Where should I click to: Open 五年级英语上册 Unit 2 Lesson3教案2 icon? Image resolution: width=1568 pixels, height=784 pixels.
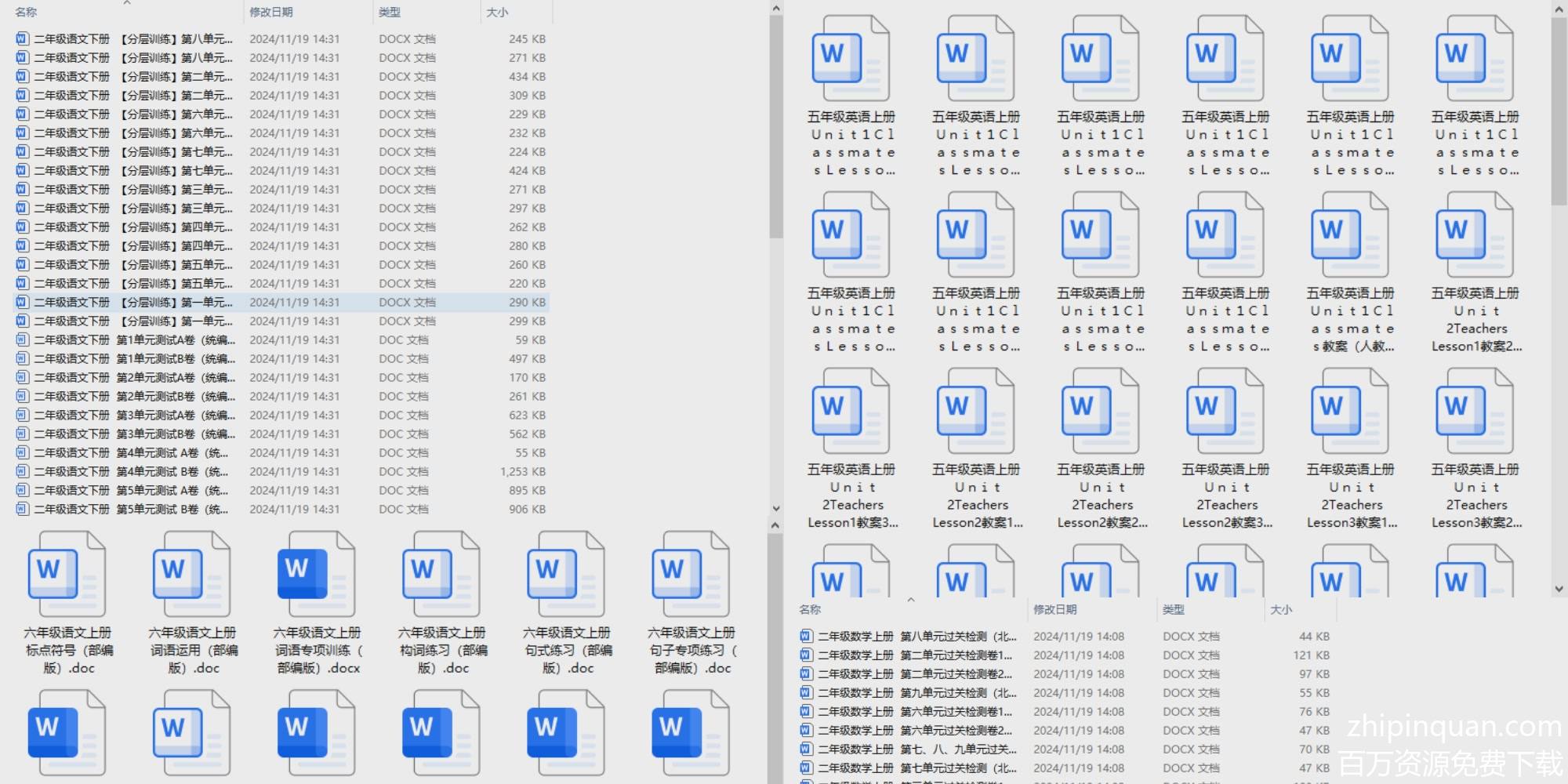pos(1475,411)
